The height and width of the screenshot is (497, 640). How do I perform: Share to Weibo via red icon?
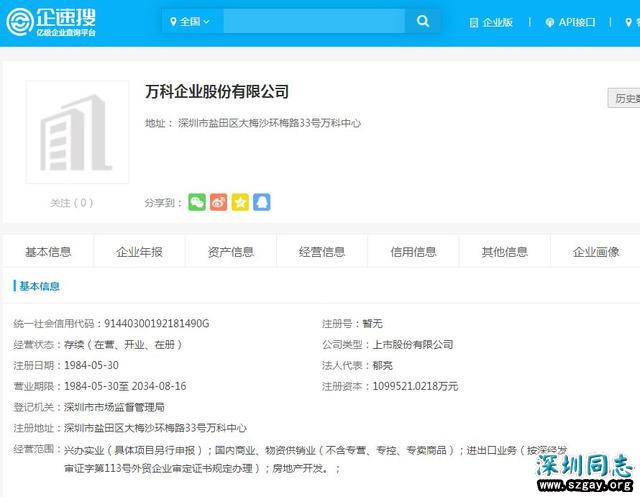(x=218, y=202)
